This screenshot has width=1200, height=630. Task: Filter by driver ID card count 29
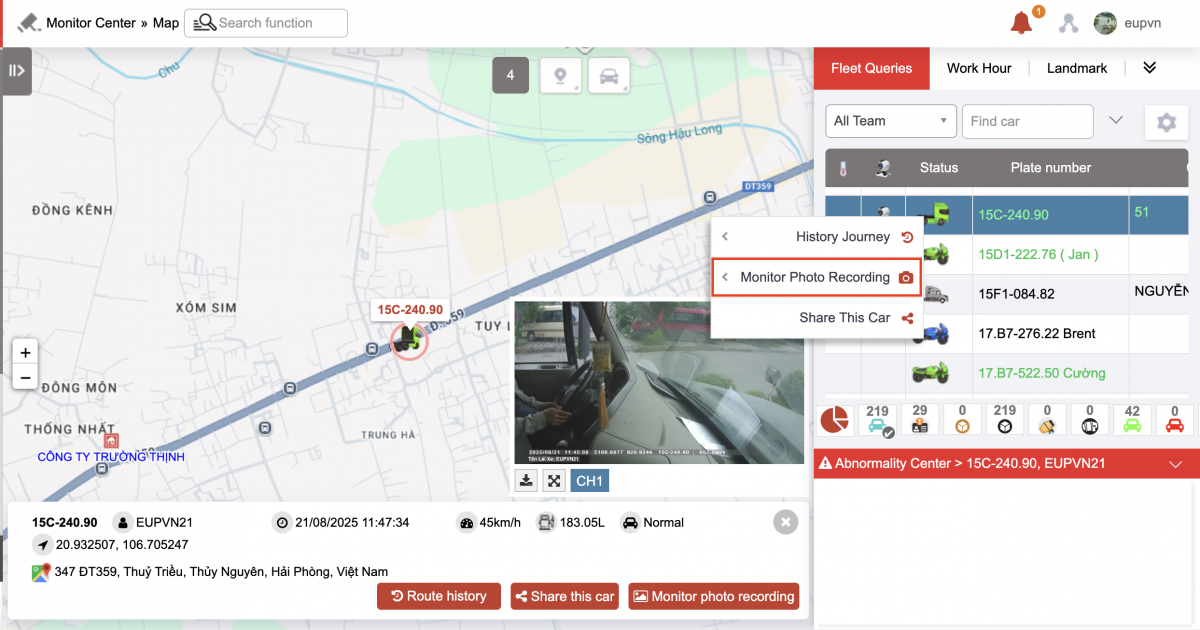(919, 419)
